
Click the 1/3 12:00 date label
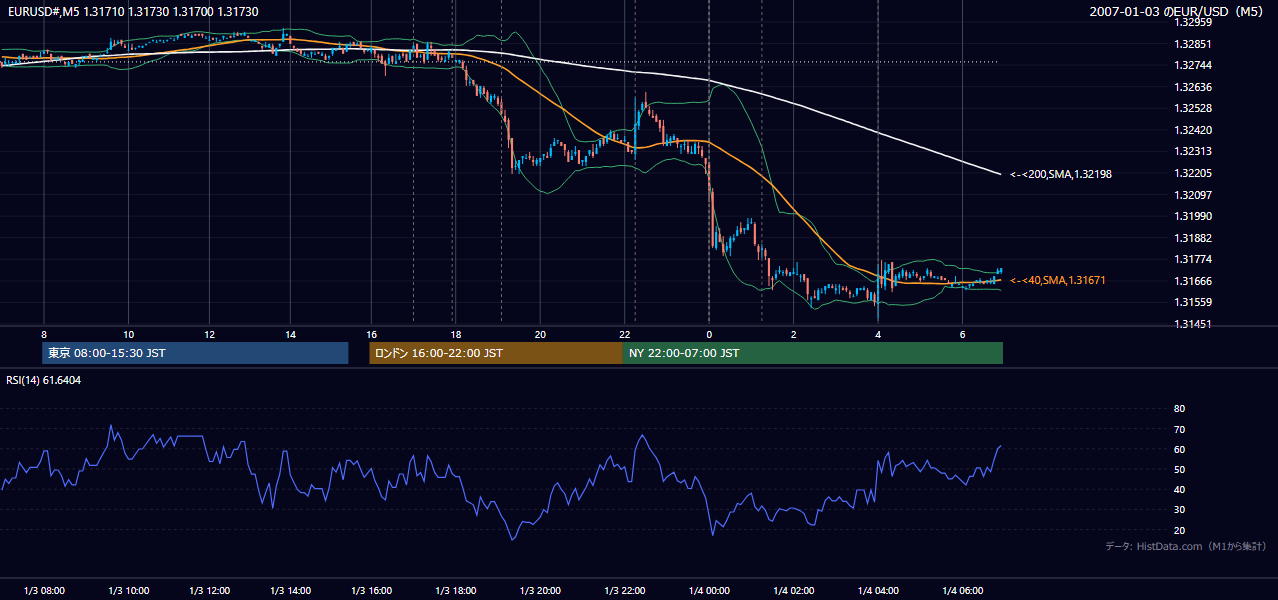(x=209, y=591)
